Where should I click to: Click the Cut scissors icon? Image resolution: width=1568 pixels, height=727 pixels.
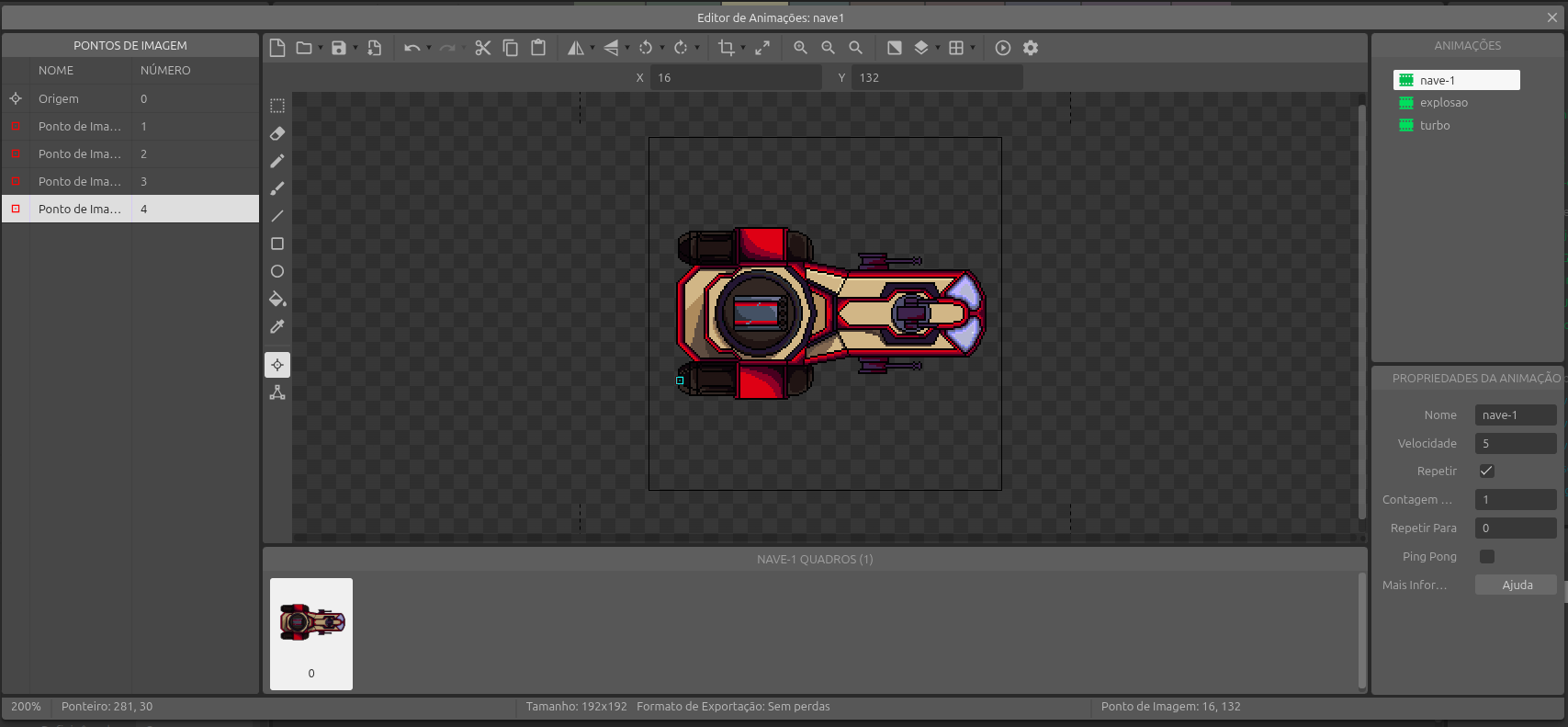pyautogui.click(x=483, y=48)
